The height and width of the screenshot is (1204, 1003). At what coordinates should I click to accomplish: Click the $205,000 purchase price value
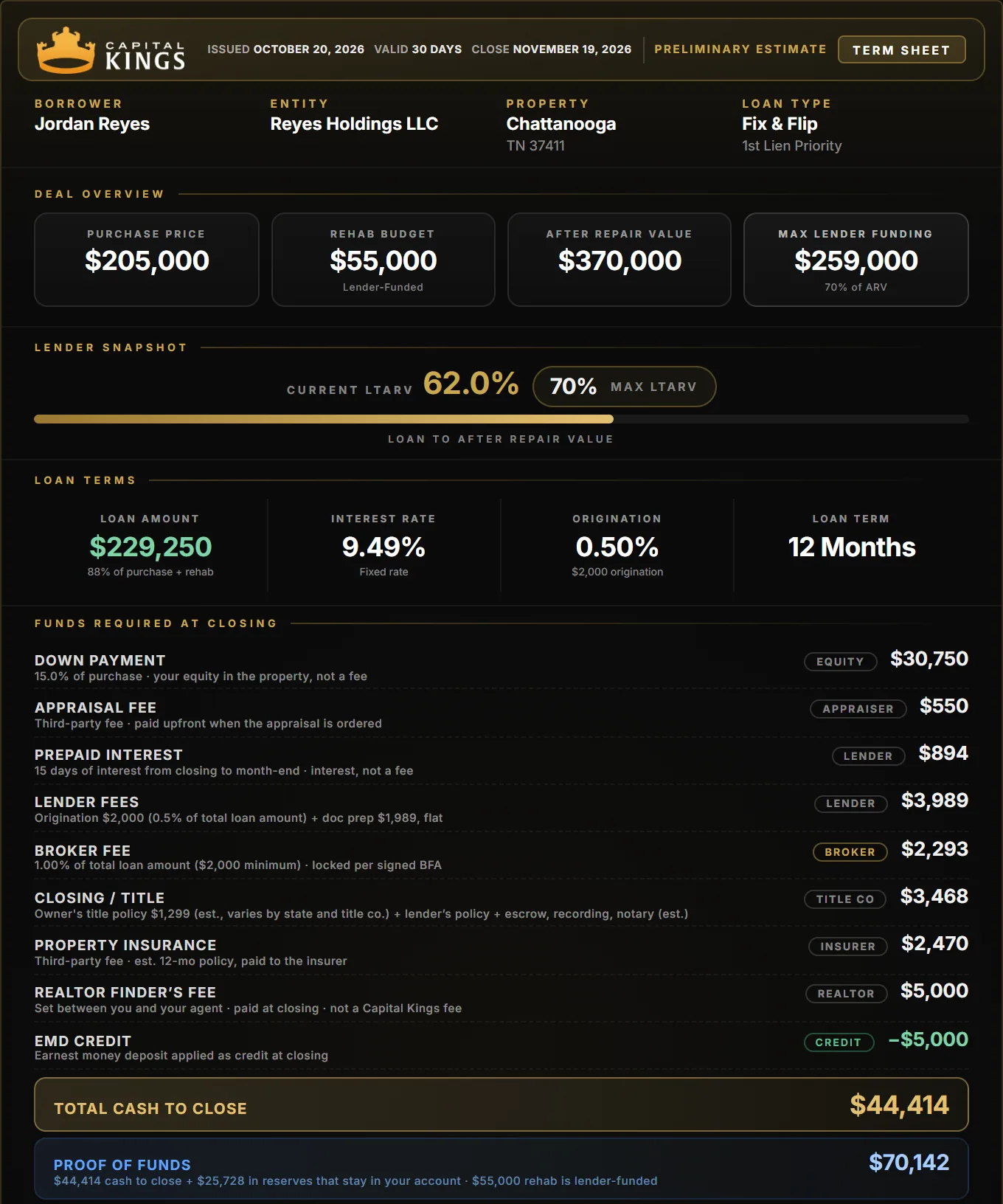point(147,260)
